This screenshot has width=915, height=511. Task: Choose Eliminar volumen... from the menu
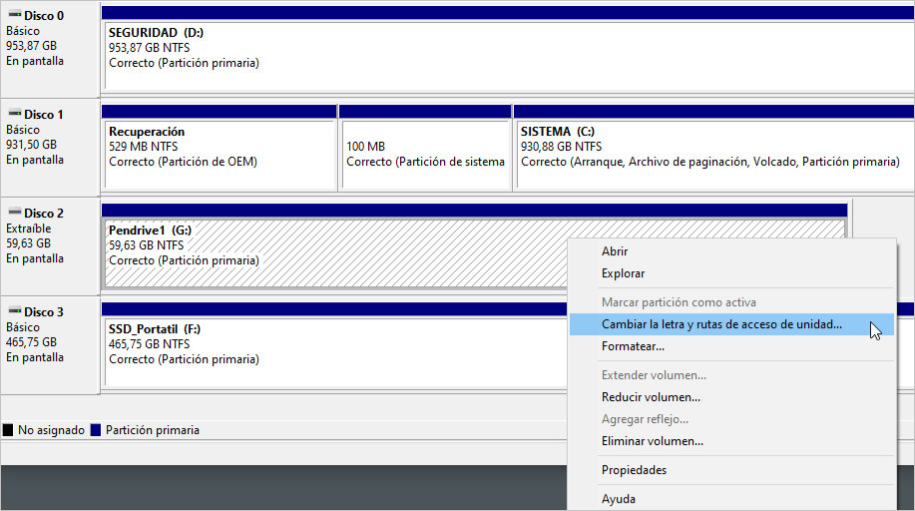tap(652, 441)
